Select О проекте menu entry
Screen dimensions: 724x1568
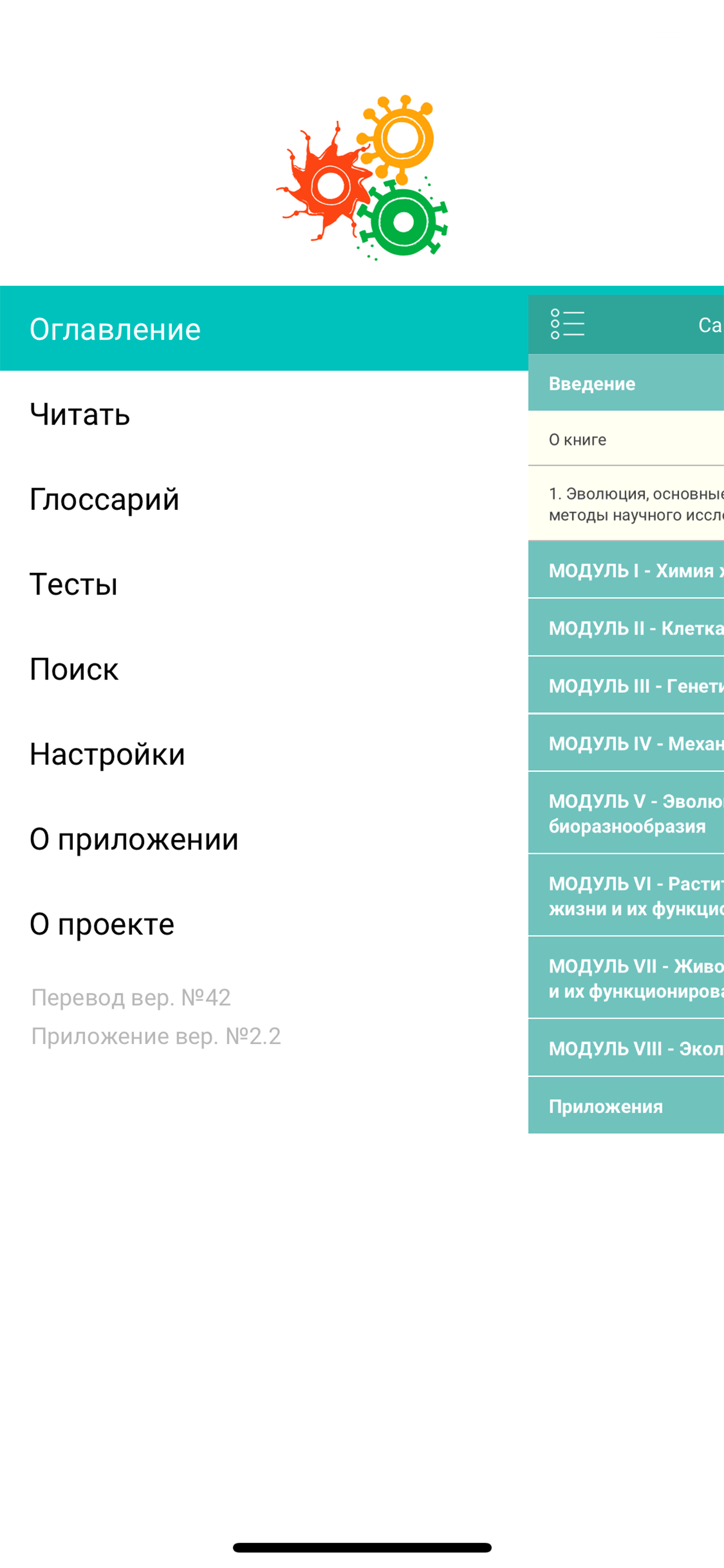point(264,924)
